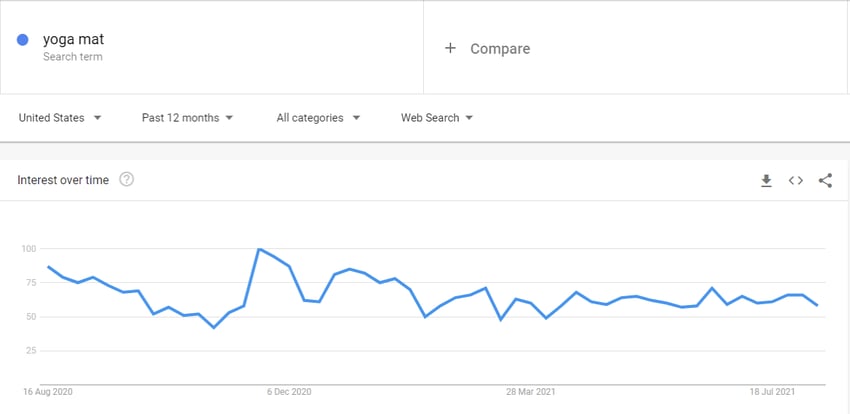Edit the yoga mat search term
This screenshot has width=850, height=414.
73,40
